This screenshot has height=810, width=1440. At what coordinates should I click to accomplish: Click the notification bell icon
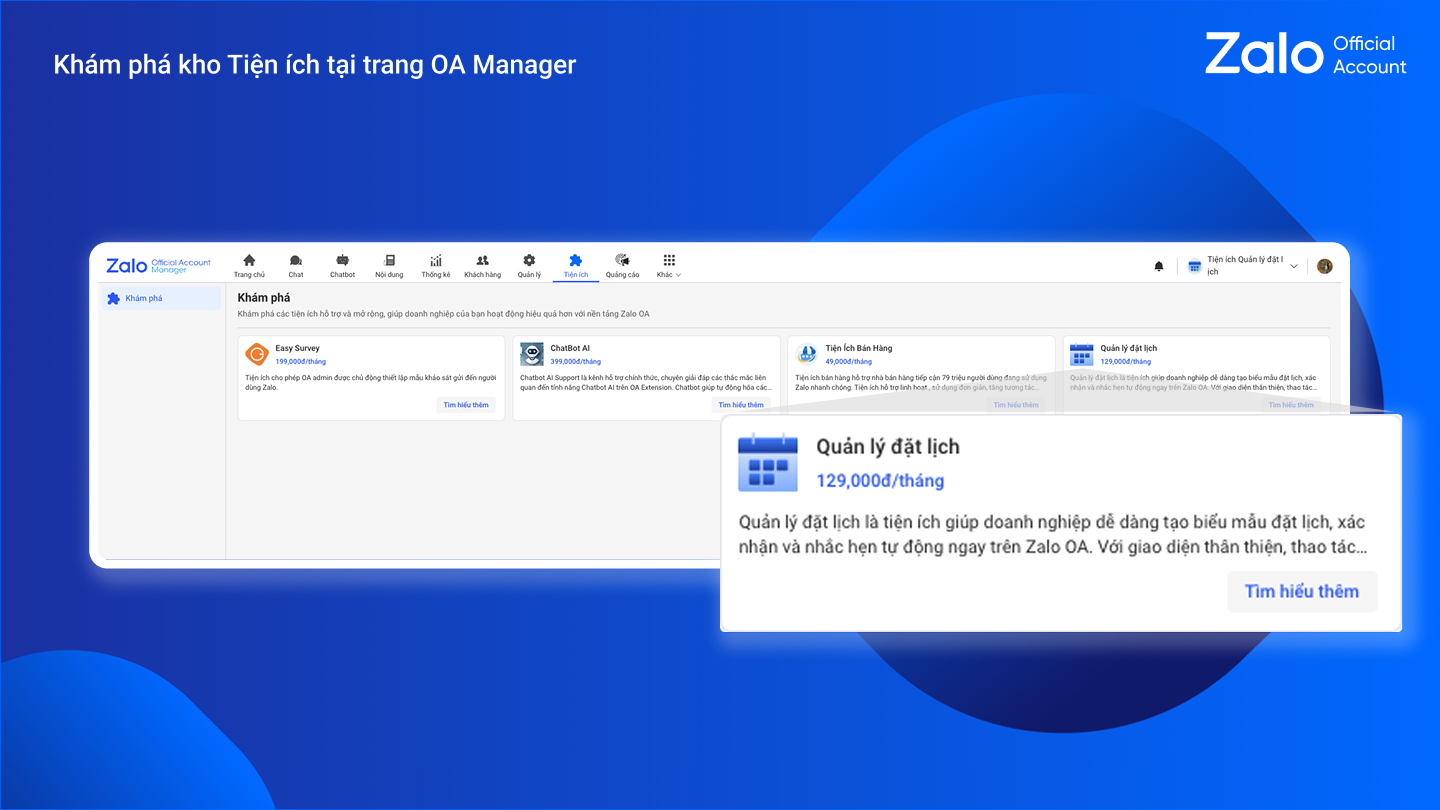tap(1159, 266)
